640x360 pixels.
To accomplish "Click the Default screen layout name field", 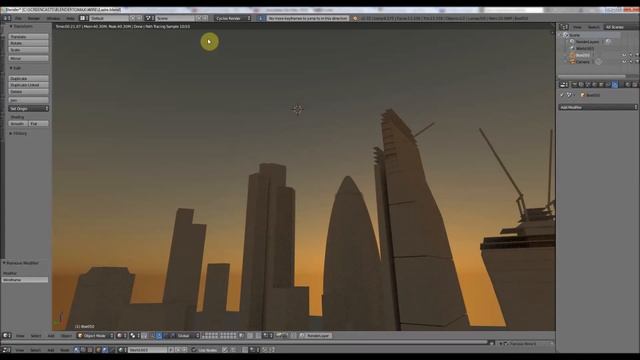I will click(109, 18).
